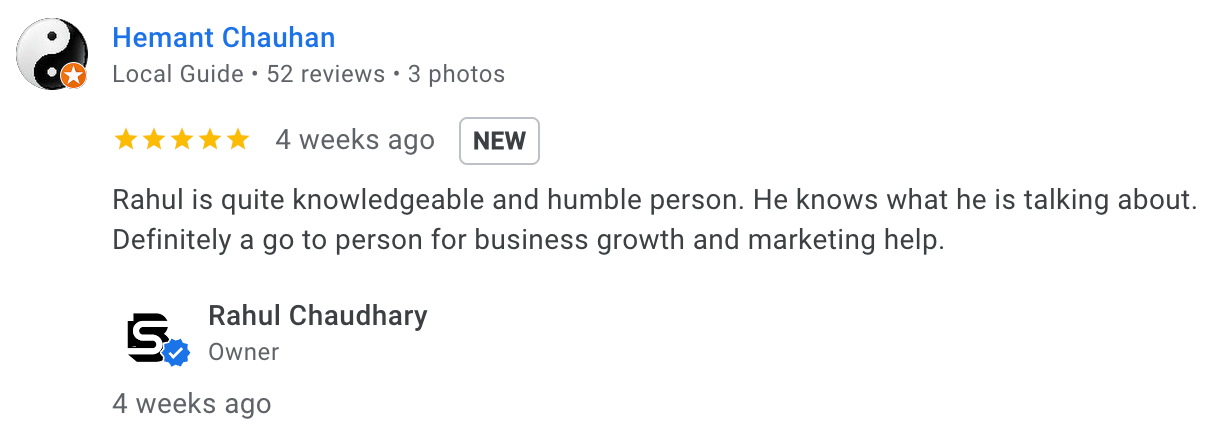Click the review's "4 weeks ago" date beside stars
The height and width of the screenshot is (442, 1208).
[355, 140]
